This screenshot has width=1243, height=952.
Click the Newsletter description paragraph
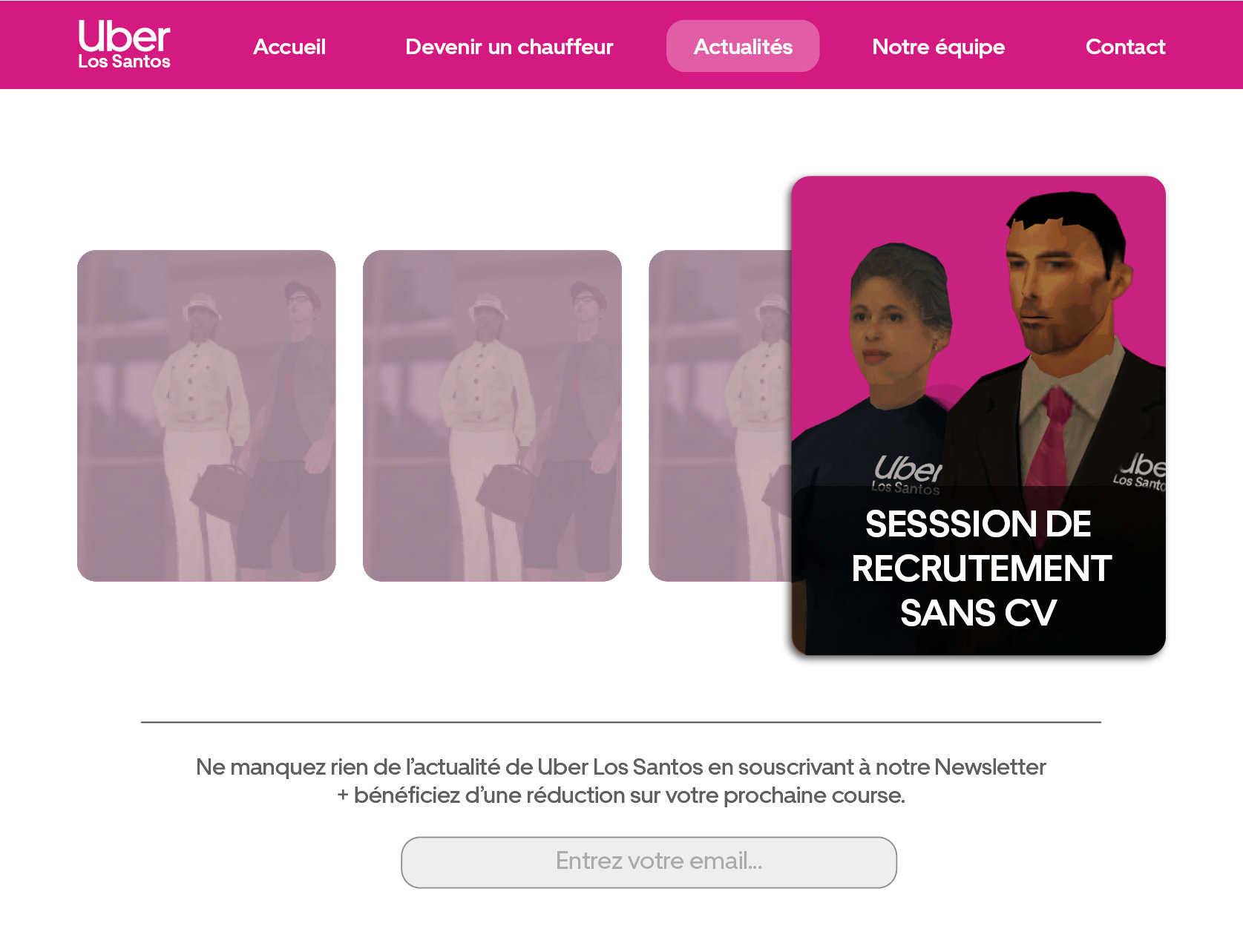pos(621,781)
